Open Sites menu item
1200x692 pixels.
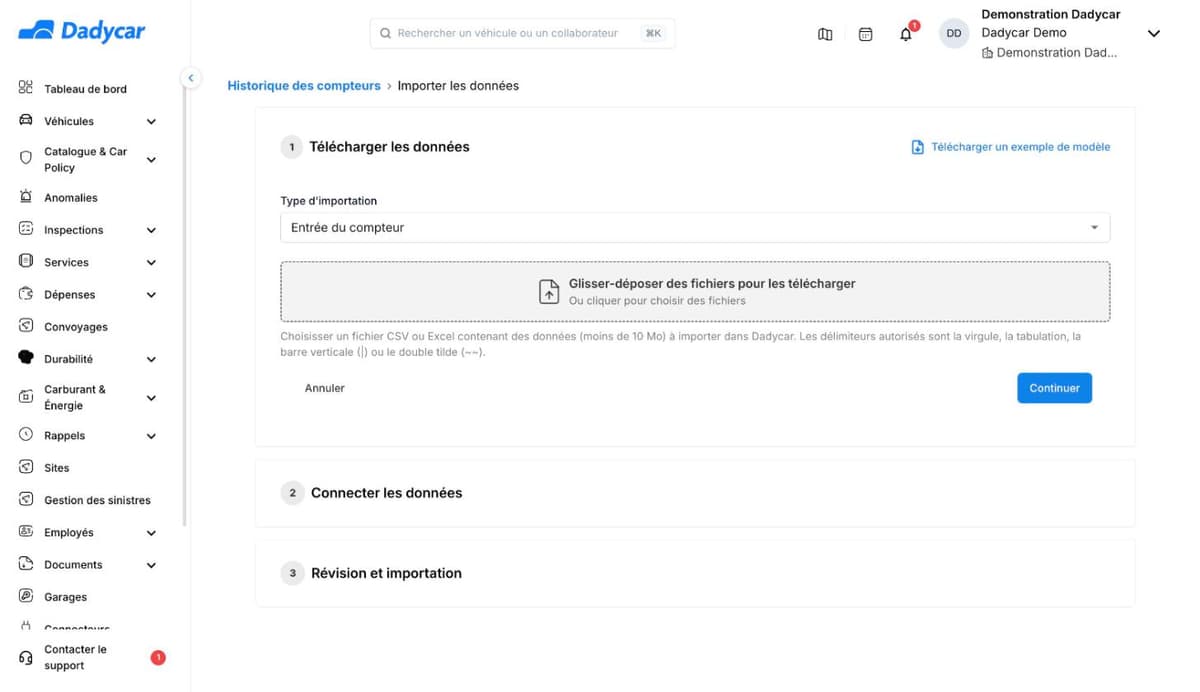57,468
